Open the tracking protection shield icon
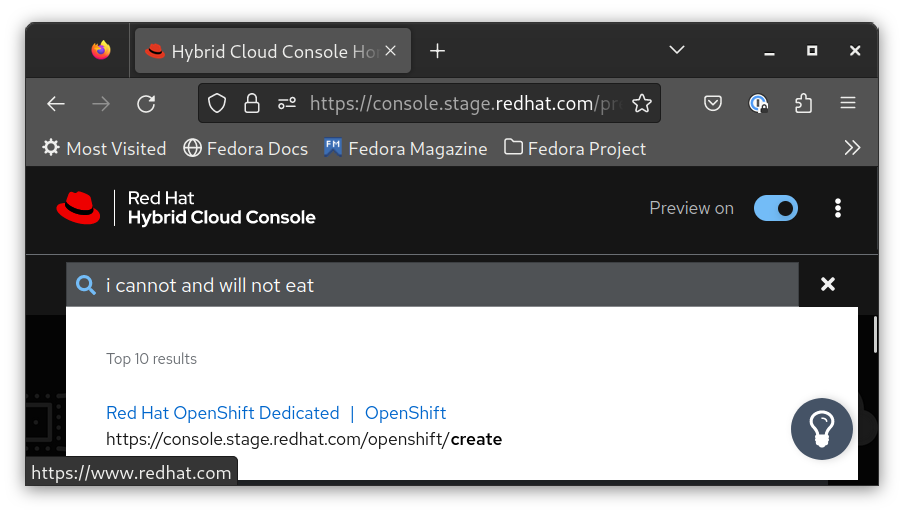This screenshot has width=904, height=514. pyautogui.click(x=217, y=103)
